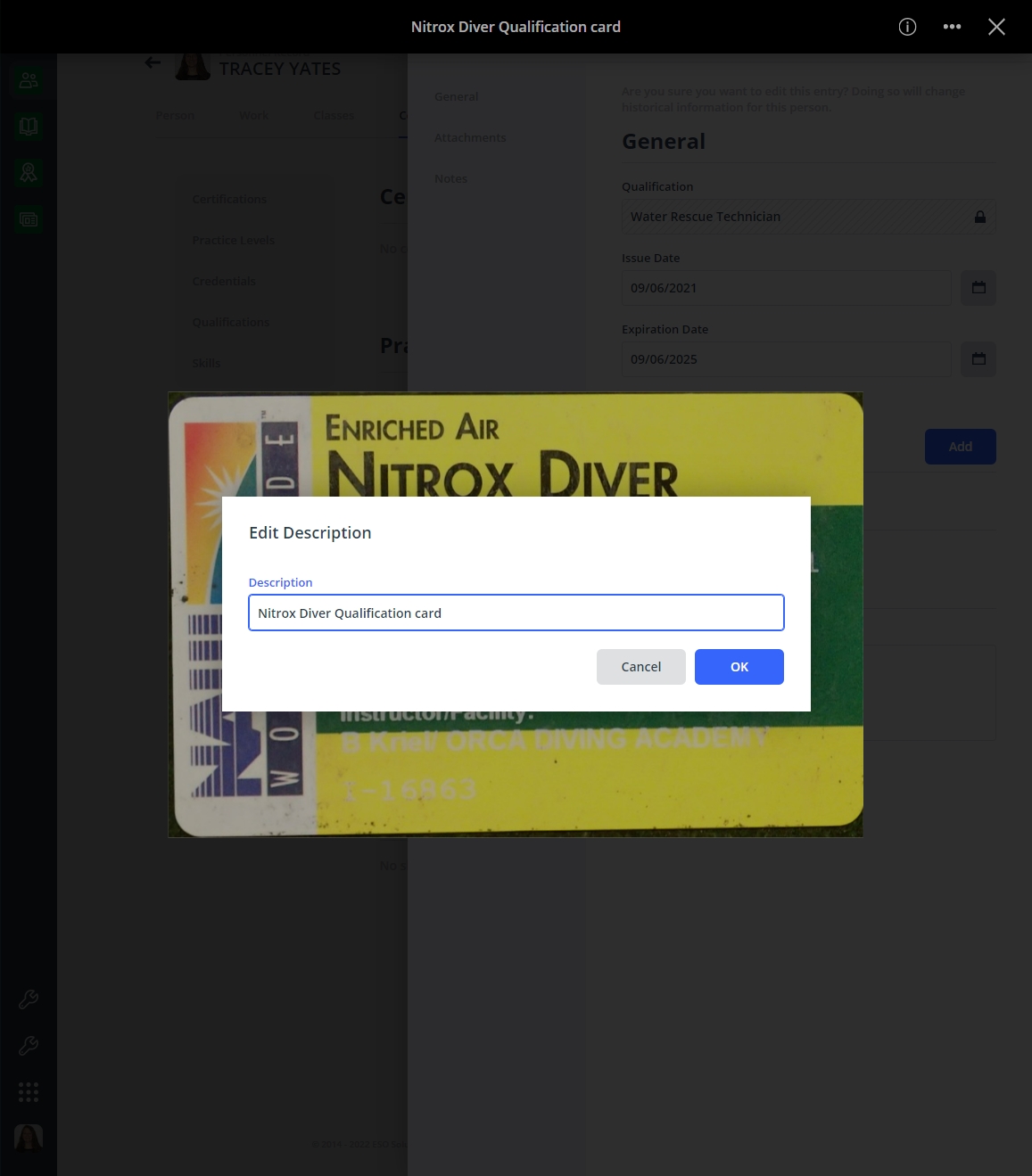
Task: Click the Cancel button in Edit Description
Action: 640,667
